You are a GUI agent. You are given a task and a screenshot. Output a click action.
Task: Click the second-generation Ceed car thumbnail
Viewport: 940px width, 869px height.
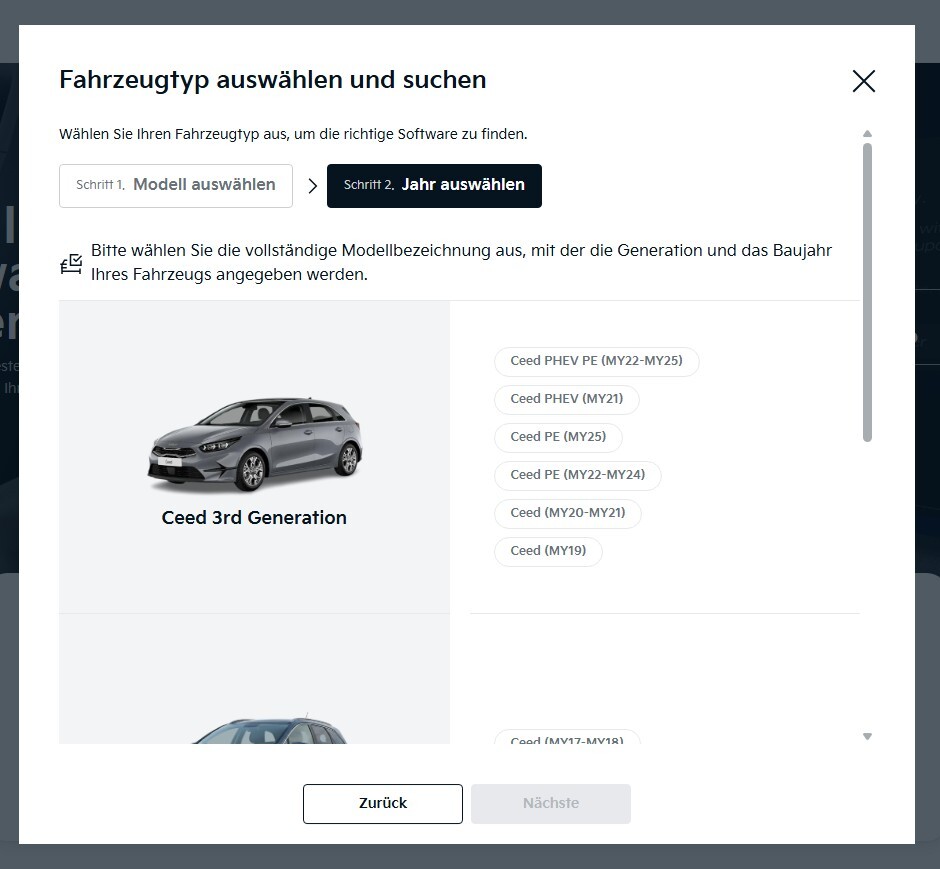[x=269, y=731]
